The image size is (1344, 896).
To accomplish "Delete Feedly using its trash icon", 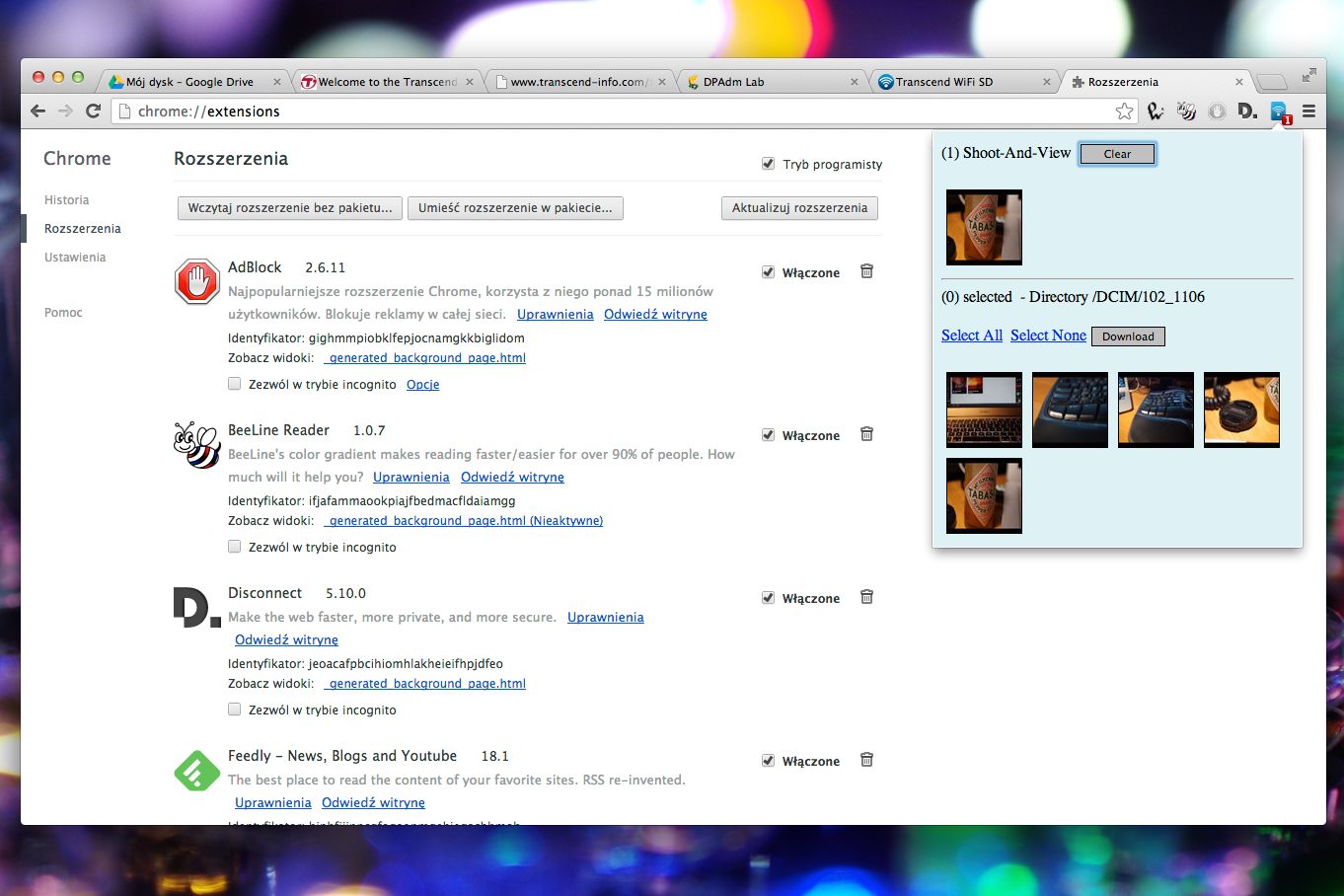I will [x=866, y=760].
